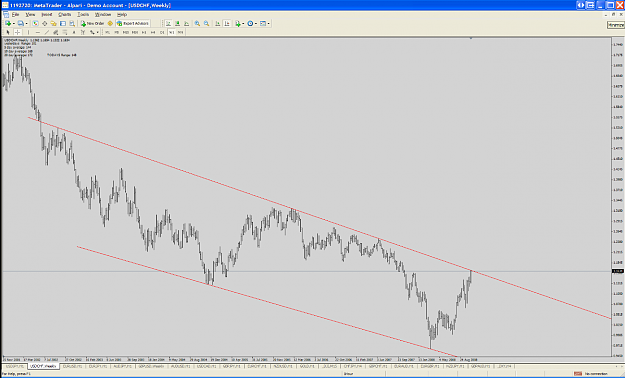Zoom in on the chart

197,24
